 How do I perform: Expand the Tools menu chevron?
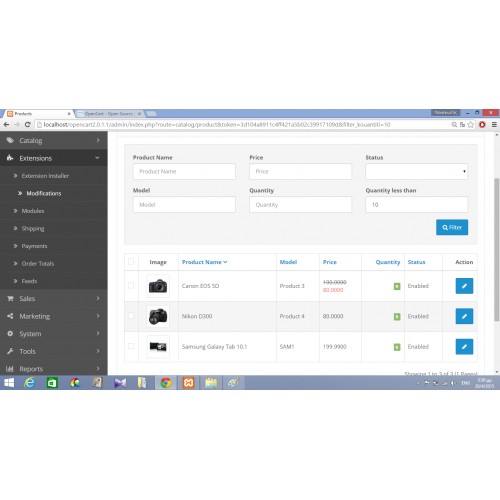pos(98,351)
